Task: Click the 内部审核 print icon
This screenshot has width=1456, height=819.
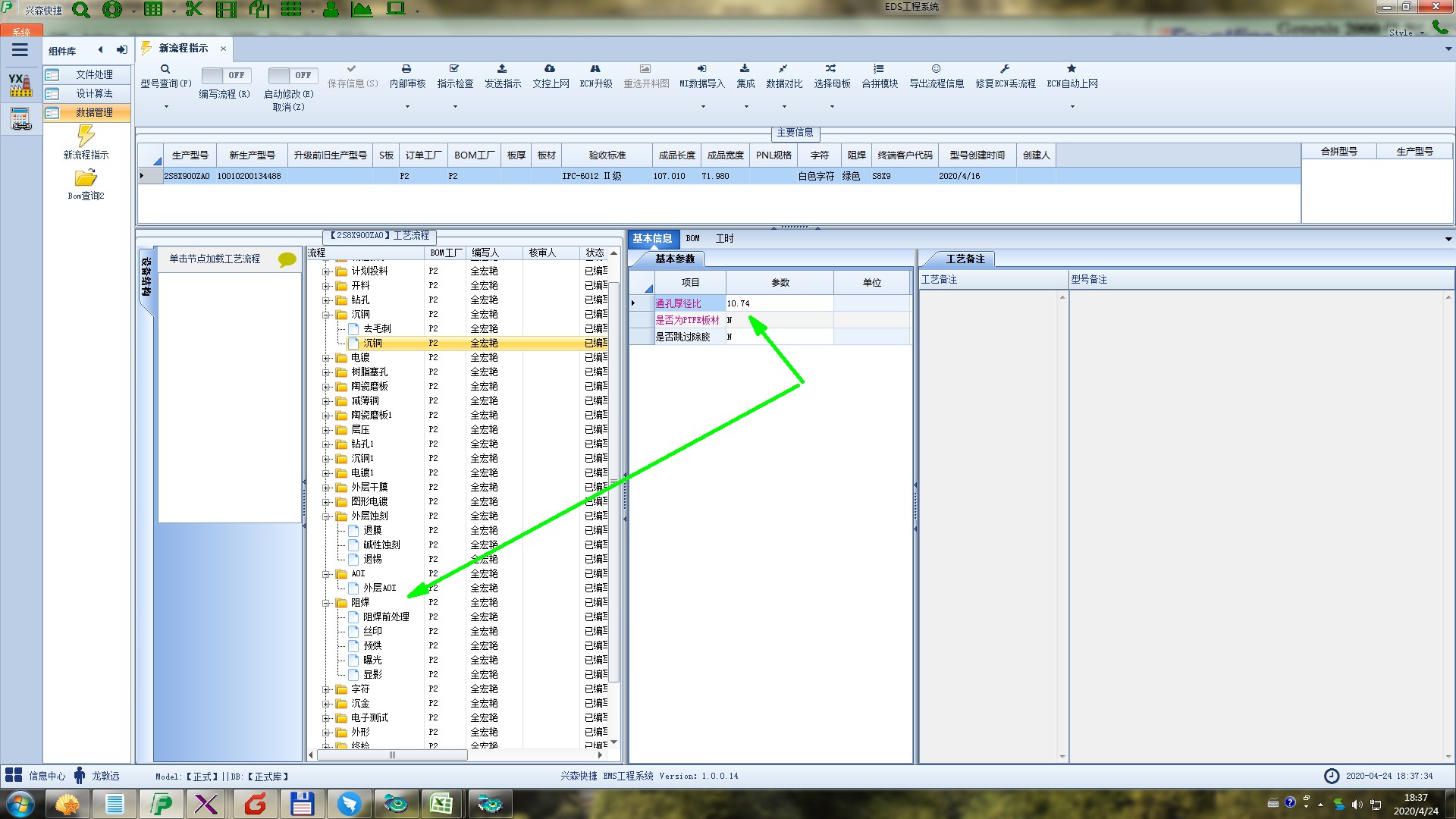Action: (406, 69)
